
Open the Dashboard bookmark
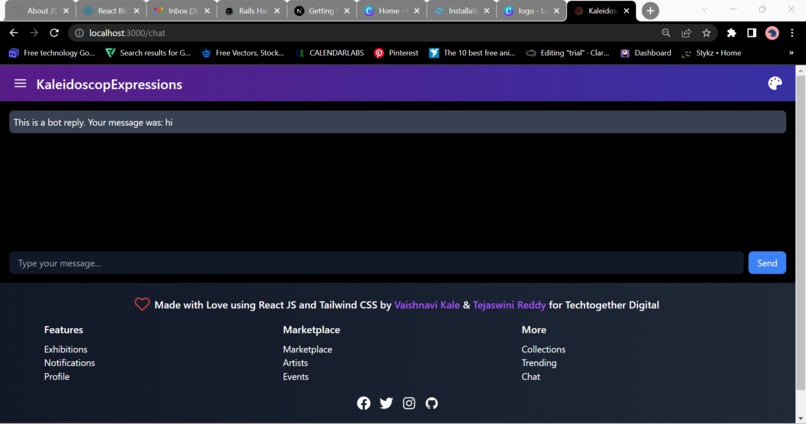click(646, 53)
